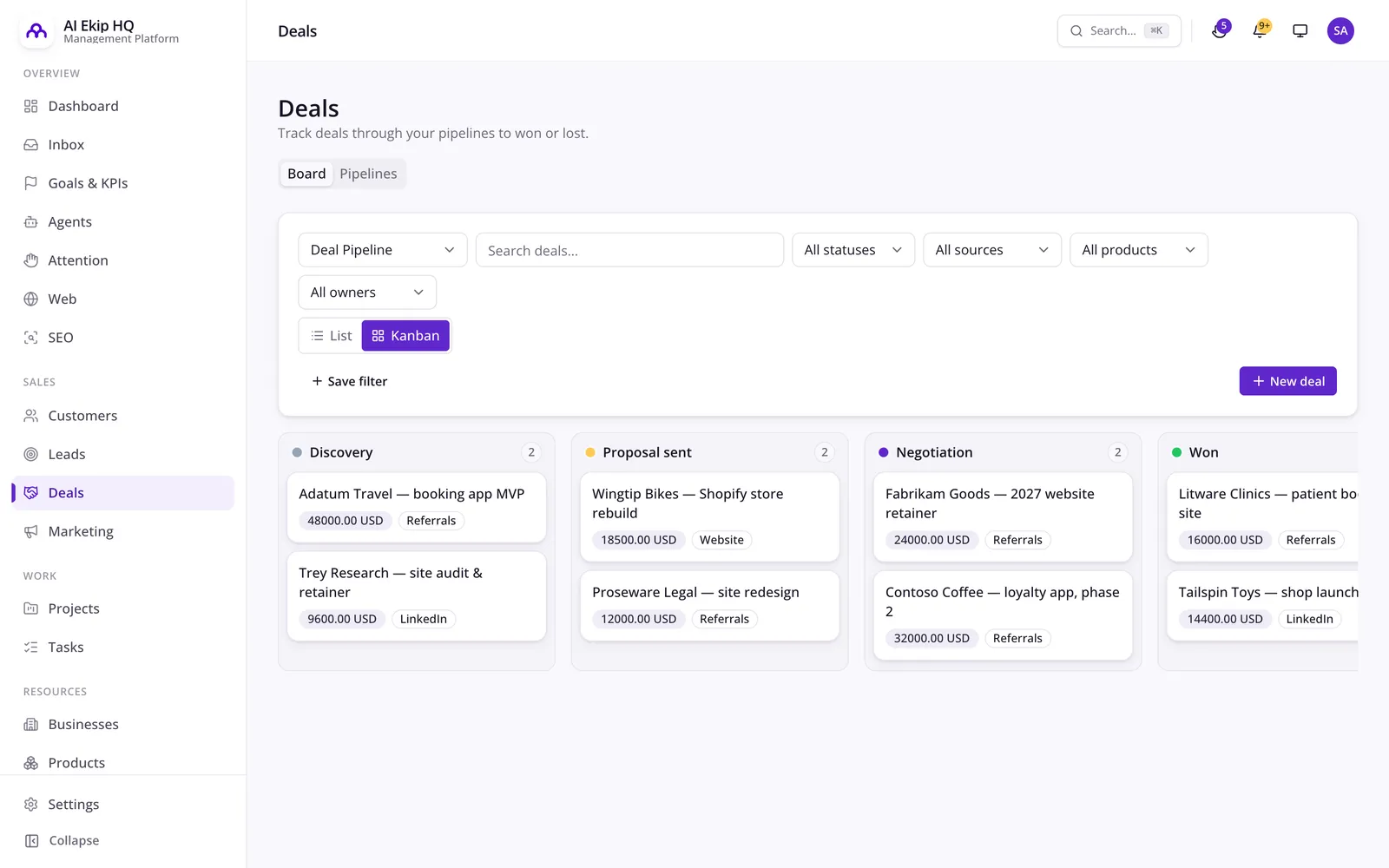
Task: Expand the All sources filter
Action: coord(992,250)
